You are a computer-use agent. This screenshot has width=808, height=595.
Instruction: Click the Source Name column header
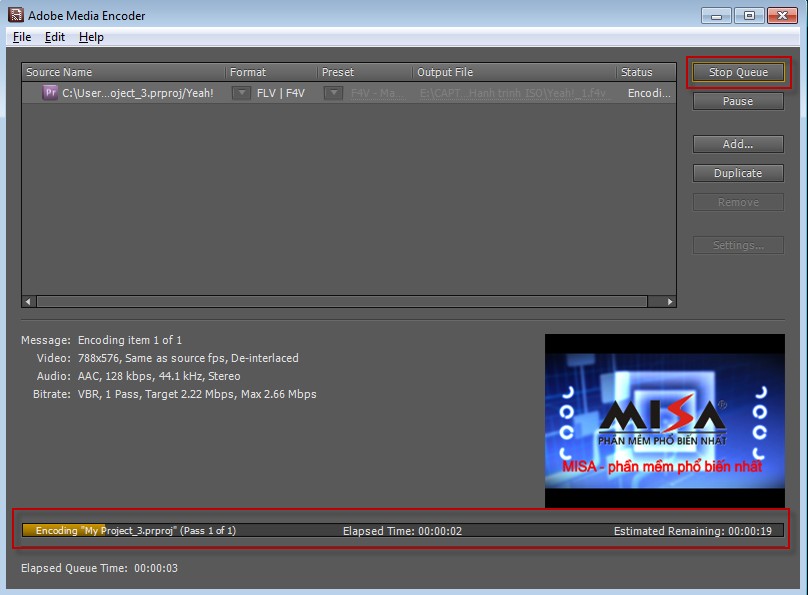(123, 72)
